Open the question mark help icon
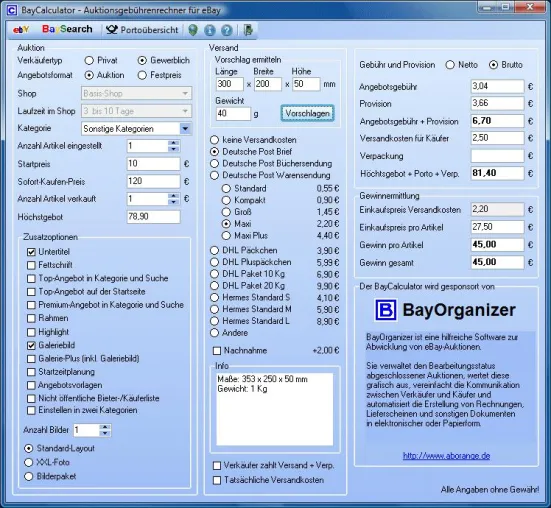This screenshot has width=551, height=508. point(227,31)
